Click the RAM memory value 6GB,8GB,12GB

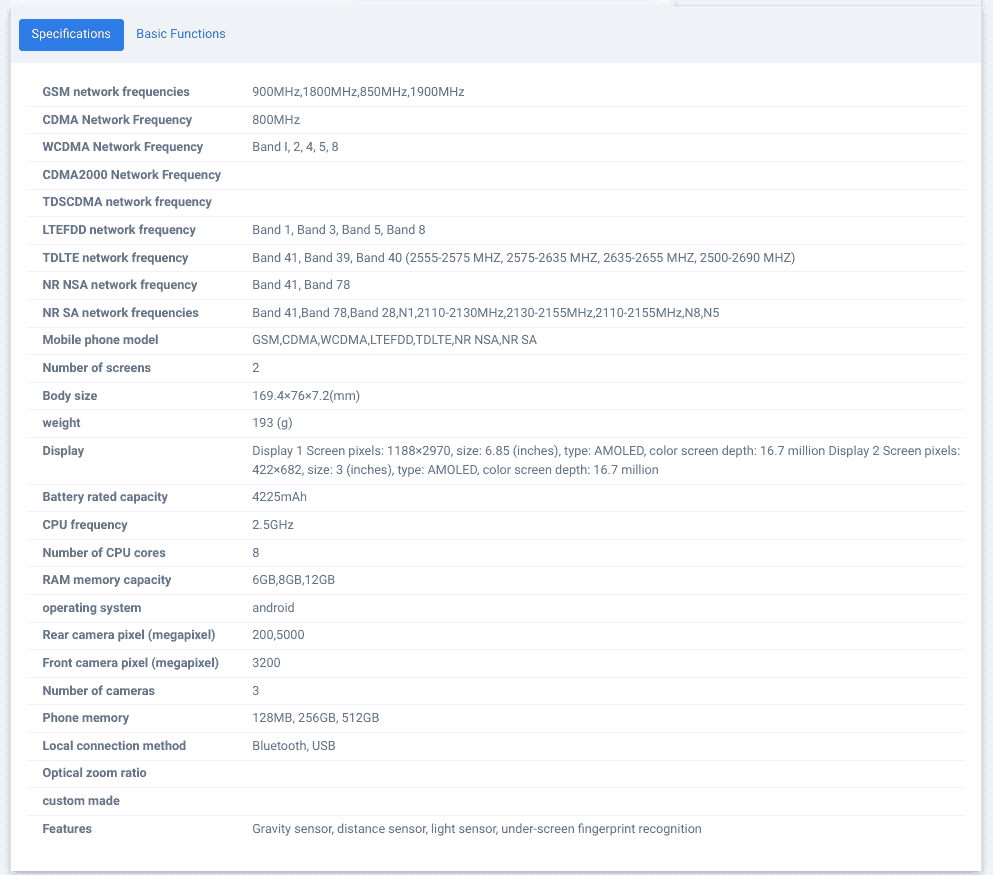point(293,580)
